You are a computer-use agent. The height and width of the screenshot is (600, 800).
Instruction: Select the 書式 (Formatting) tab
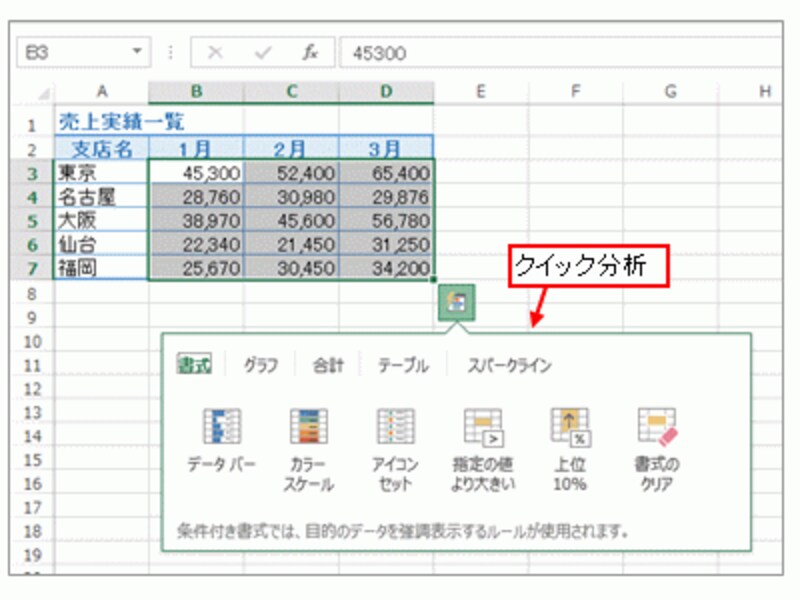coord(194,364)
